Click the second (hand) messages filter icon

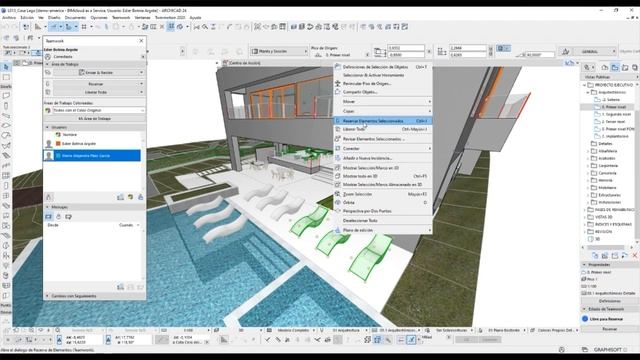(x=58, y=217)
